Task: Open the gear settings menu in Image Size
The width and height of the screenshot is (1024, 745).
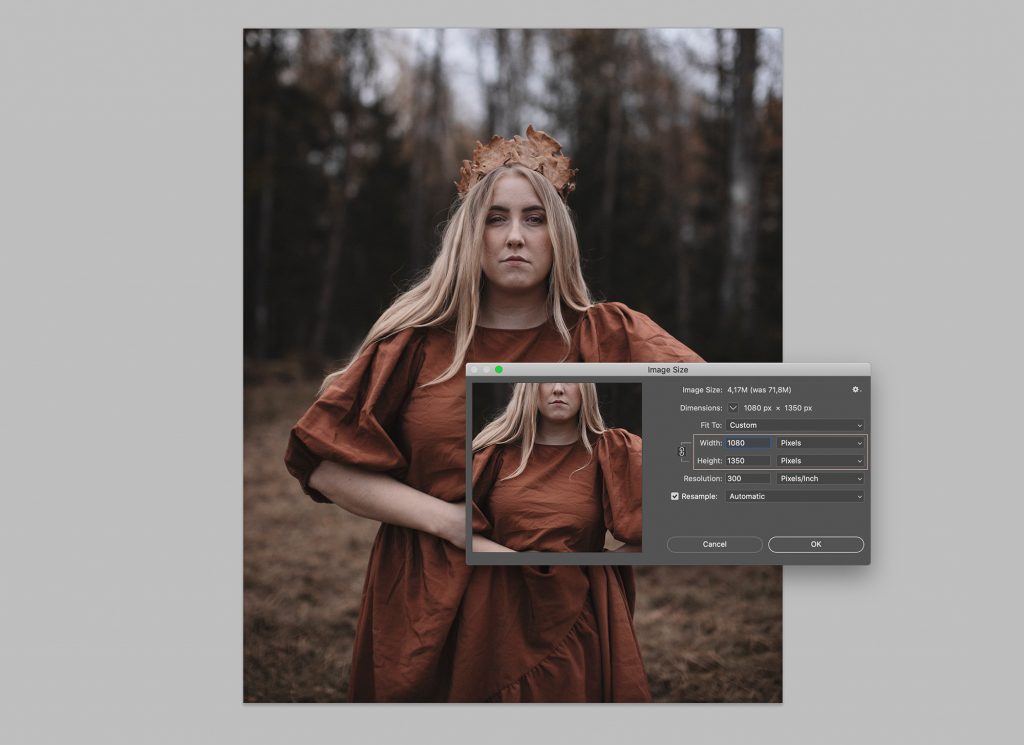Action: 856,390
